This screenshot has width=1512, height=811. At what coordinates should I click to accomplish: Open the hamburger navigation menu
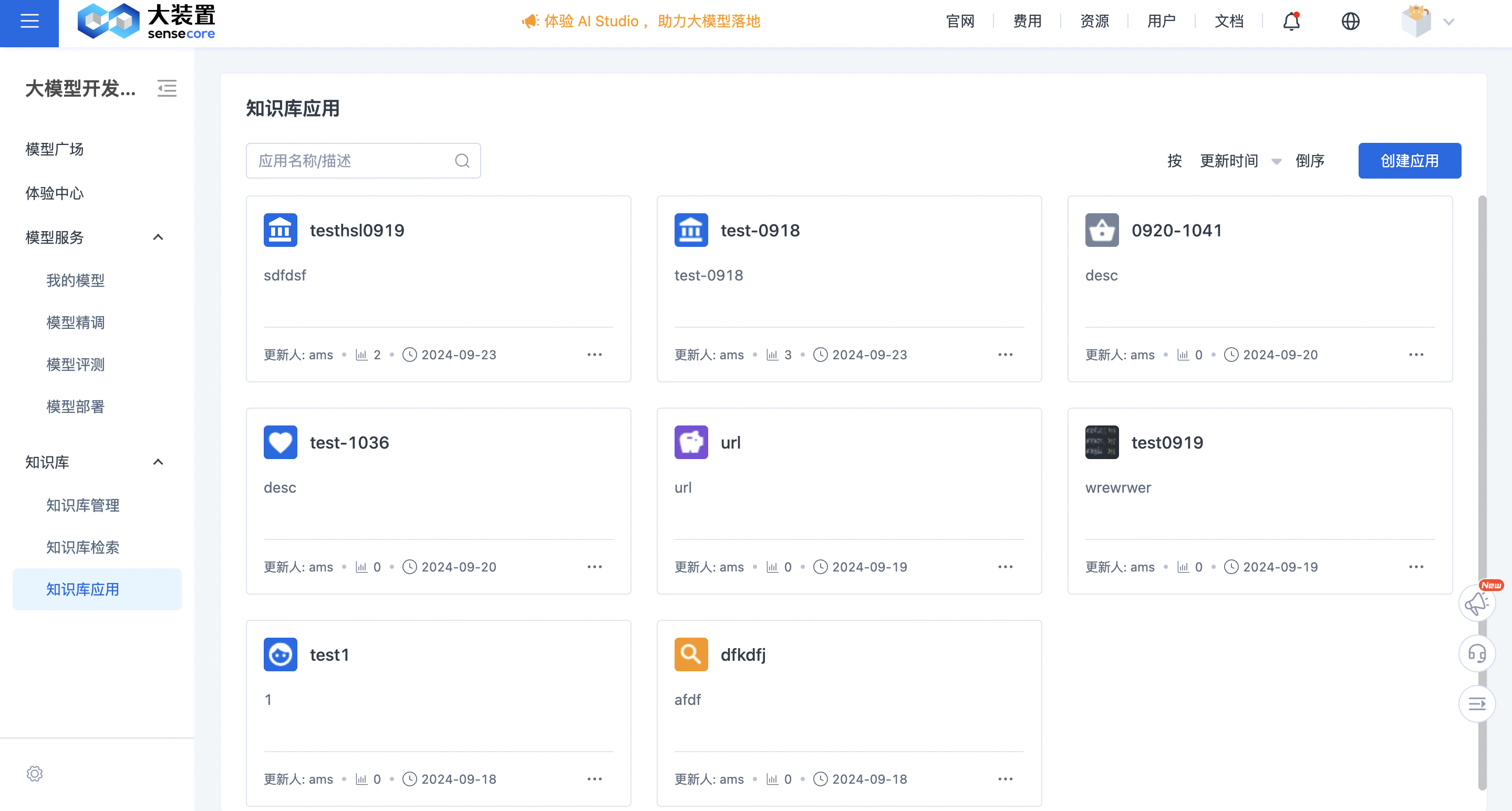(x=29, y=22)
